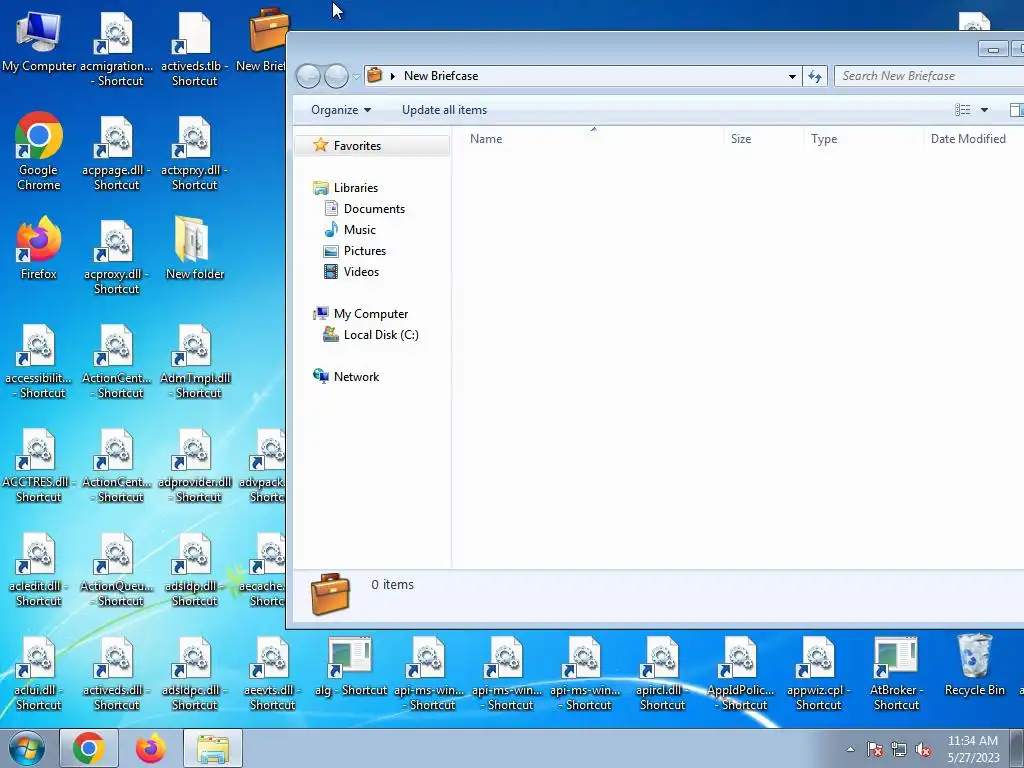
Task: Select acppage.dll Shortcut icon
Action: coord(116,154)
